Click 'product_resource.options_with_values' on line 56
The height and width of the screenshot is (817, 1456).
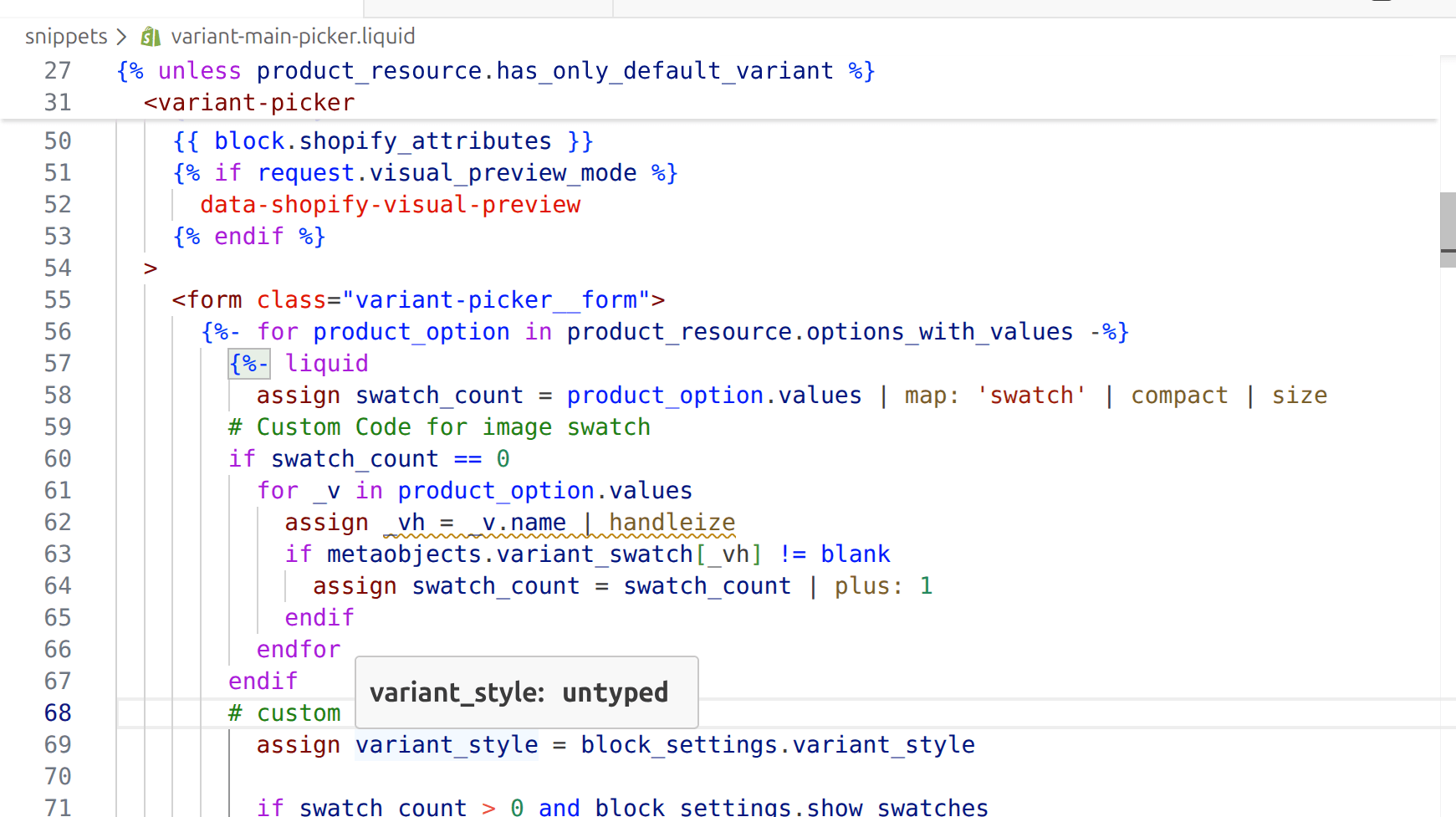(820, 332)
